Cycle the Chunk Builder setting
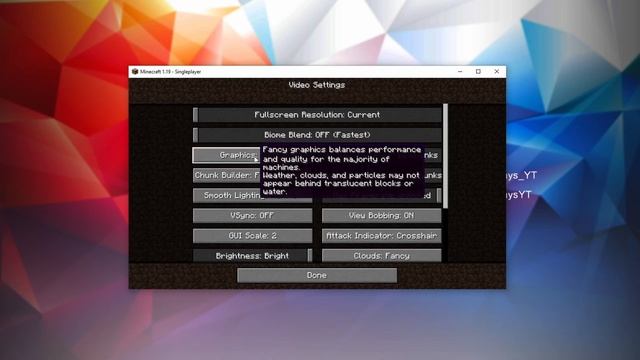Screen dimensions: 640x360 pos(227,176)
